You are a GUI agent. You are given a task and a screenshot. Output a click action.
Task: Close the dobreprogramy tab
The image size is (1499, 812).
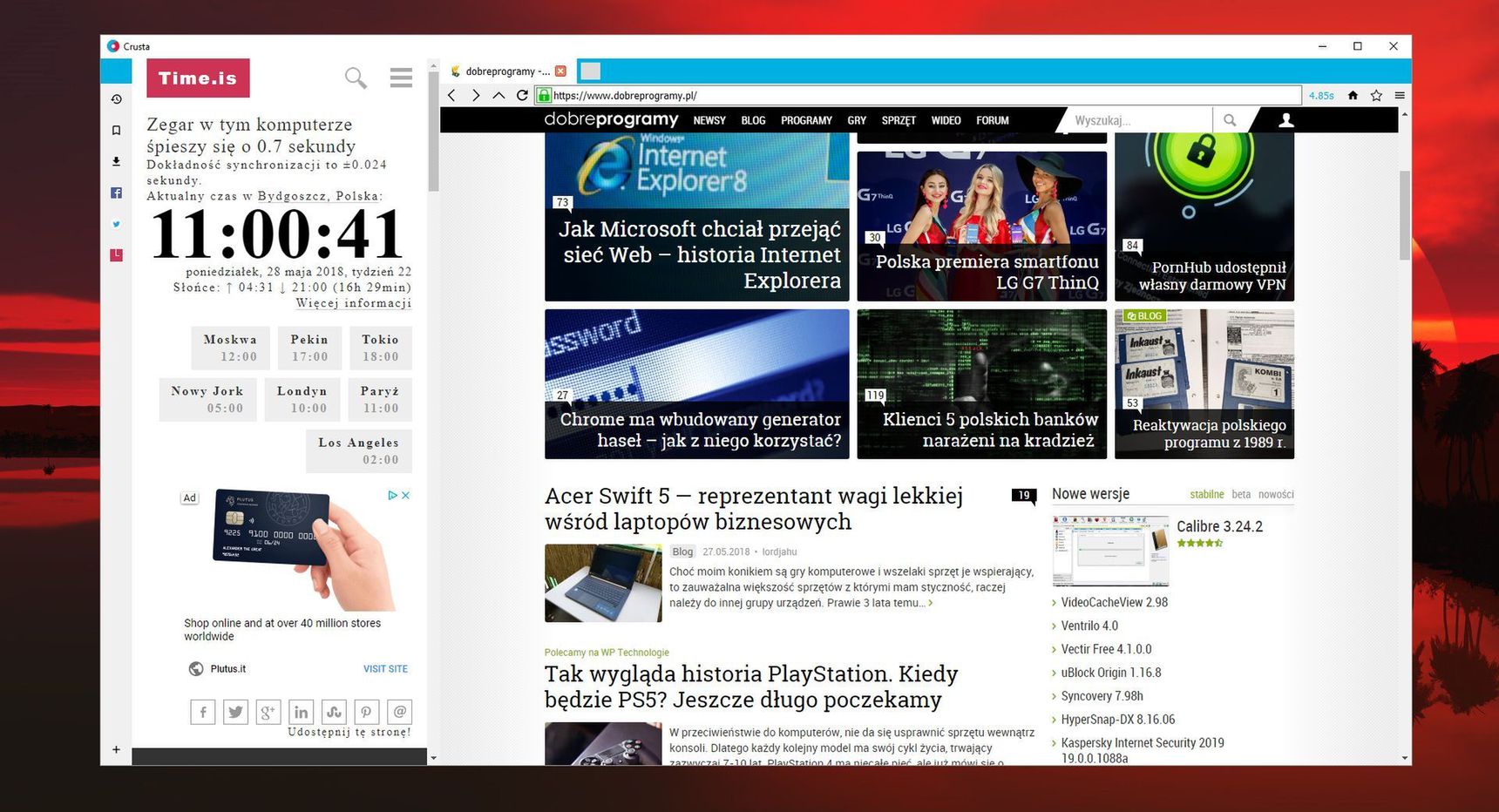click(560, 71)
